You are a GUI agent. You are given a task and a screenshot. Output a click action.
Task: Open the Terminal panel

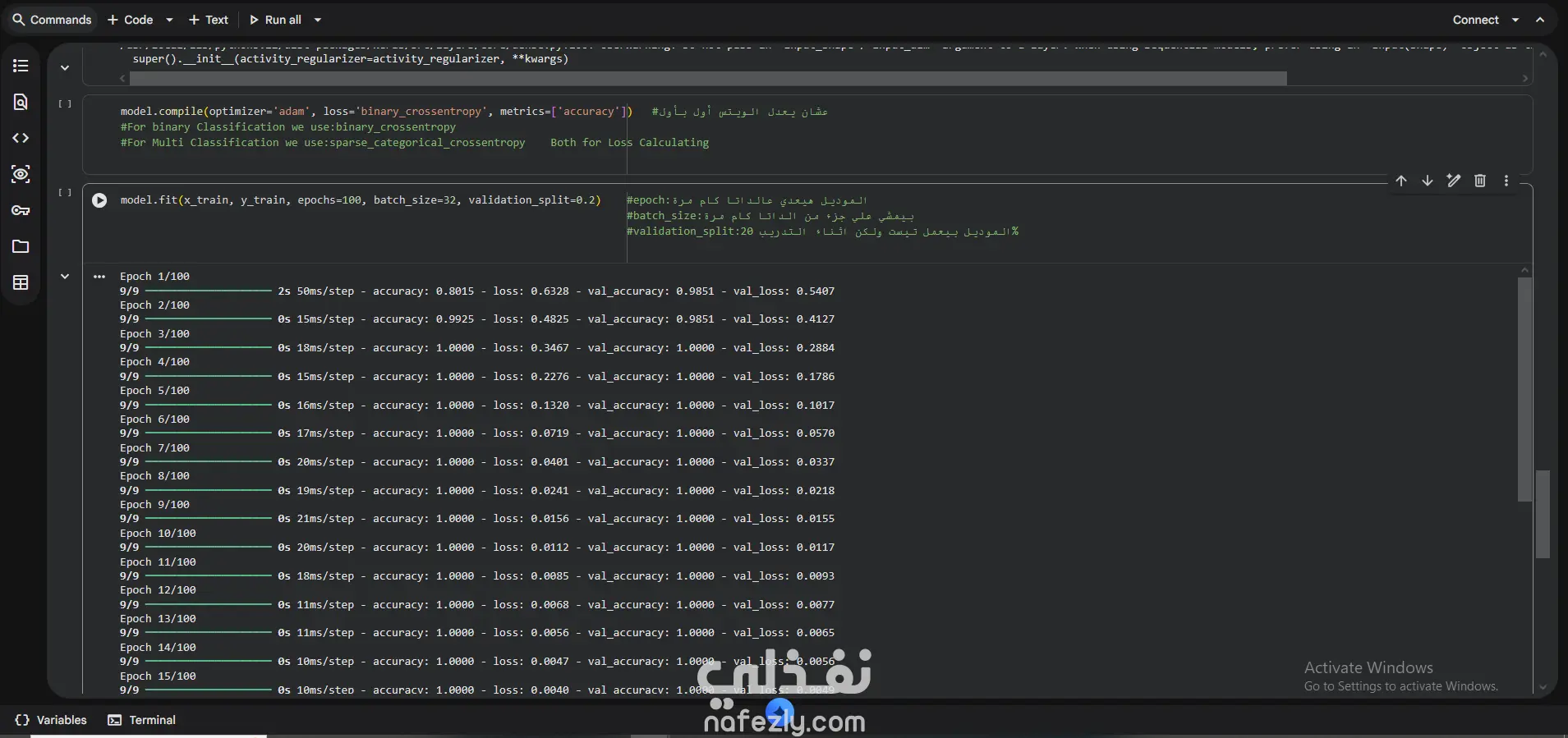point(142,720)
